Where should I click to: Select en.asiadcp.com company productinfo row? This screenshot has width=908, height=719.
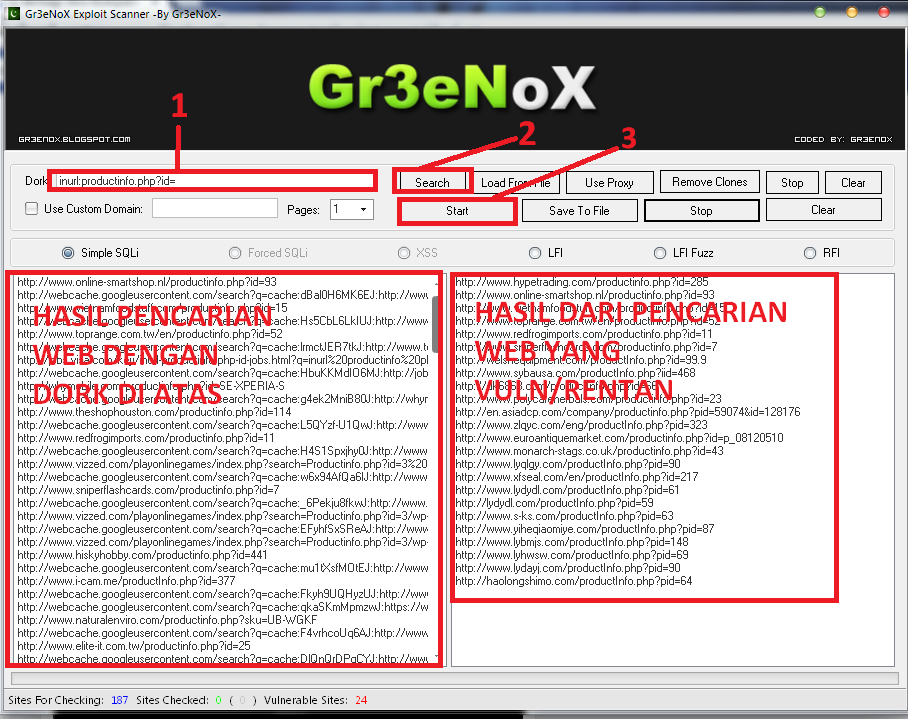tap(628, 412)
